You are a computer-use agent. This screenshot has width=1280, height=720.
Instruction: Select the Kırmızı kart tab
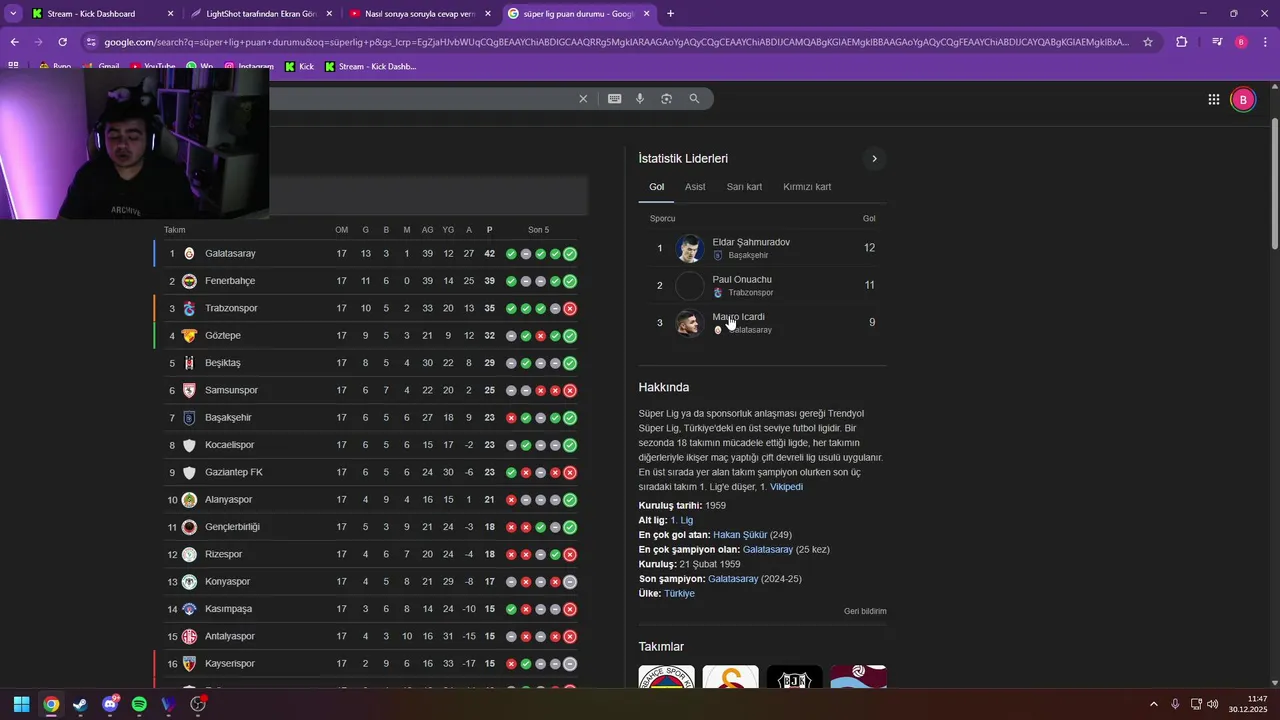pyautogui.click(x=807, y=187)
